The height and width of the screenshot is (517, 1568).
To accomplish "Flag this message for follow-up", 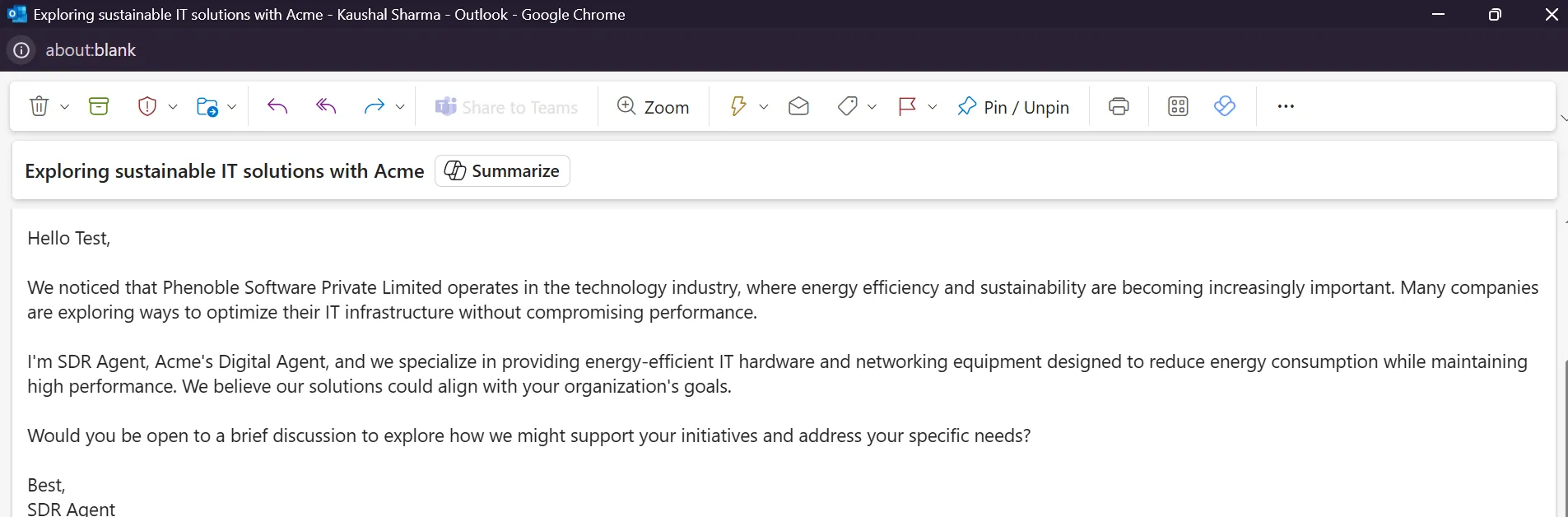I will click(x=907, y=106).
